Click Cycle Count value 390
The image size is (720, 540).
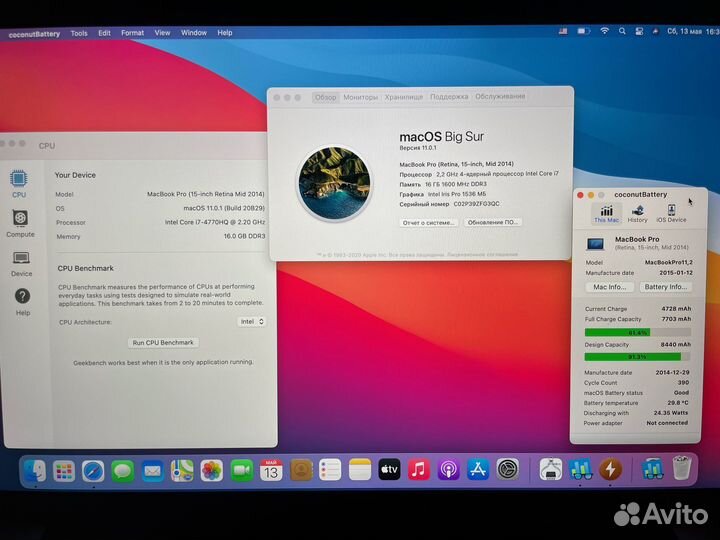683,382
